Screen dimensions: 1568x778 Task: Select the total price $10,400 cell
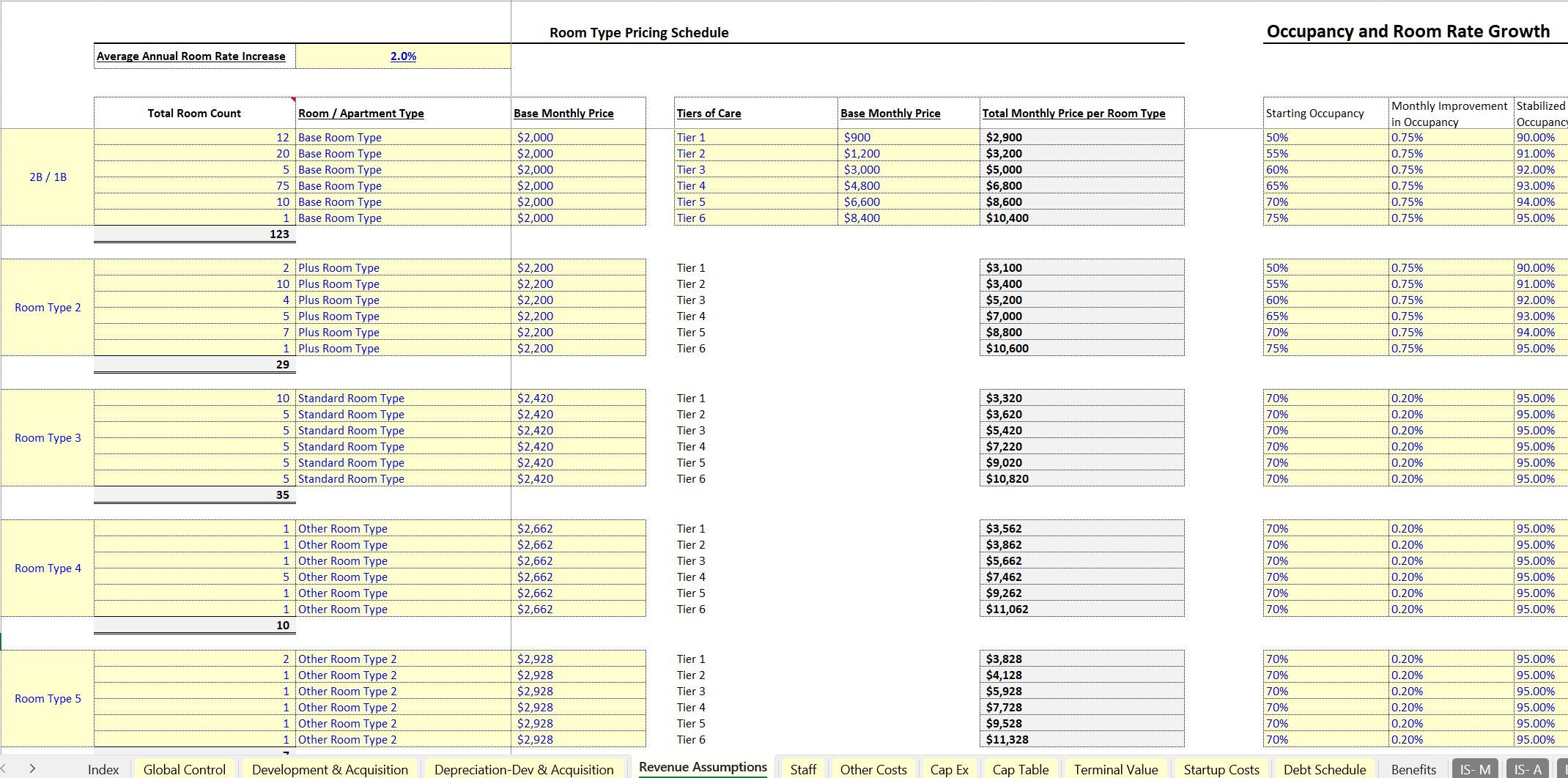1082,218
